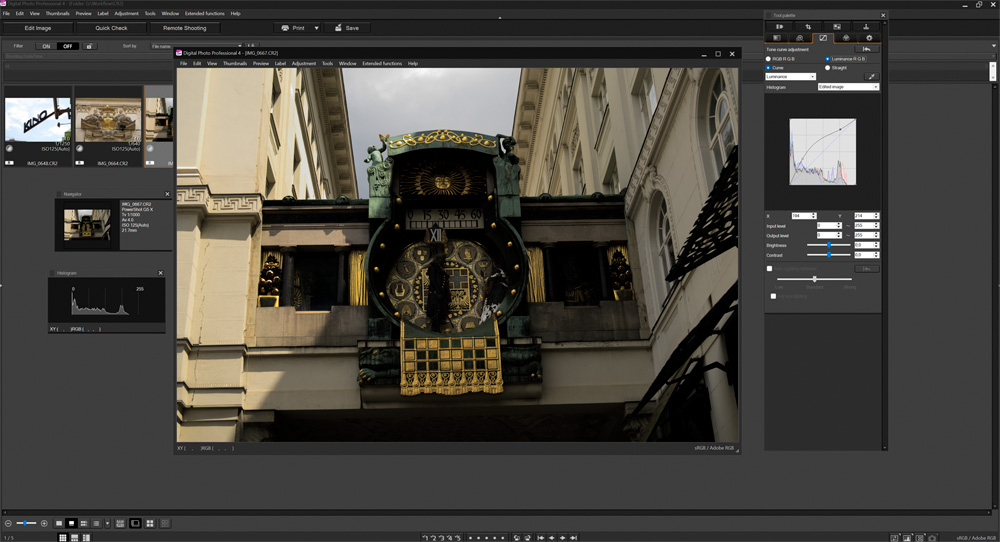The width and height of the screenshot is (1000, 542).
Task: Click the Save button
Action: 347,28
